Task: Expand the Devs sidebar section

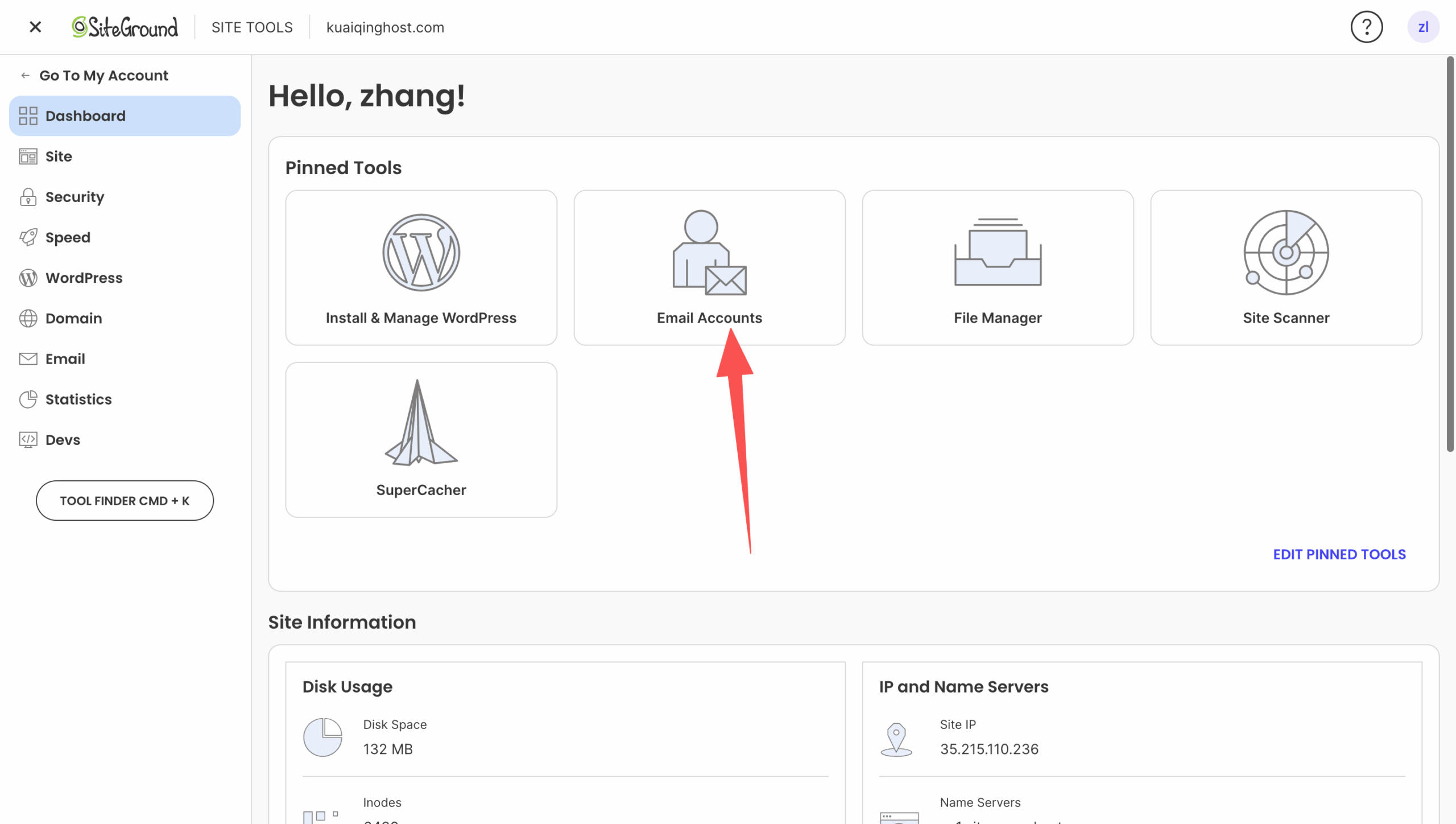Action: (x=63, y=440)
